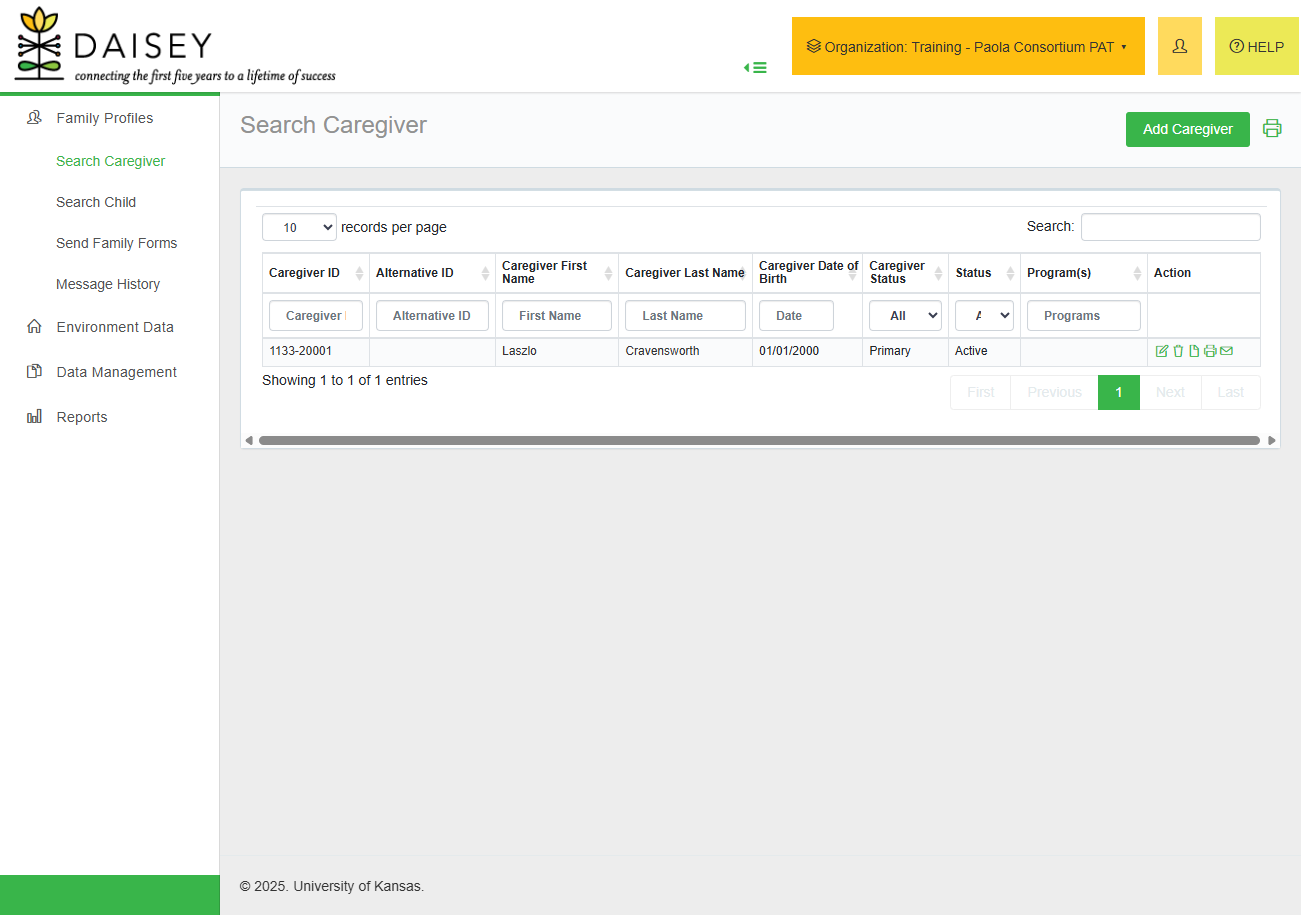This screenshot has height=915, width=1301.
Task: Open Send Family Forms page
Action: pos(117,243)
